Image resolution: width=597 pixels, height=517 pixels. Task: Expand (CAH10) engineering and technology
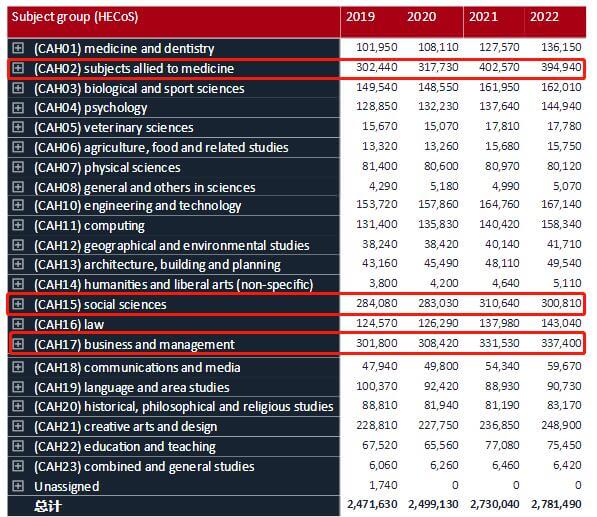18,205
